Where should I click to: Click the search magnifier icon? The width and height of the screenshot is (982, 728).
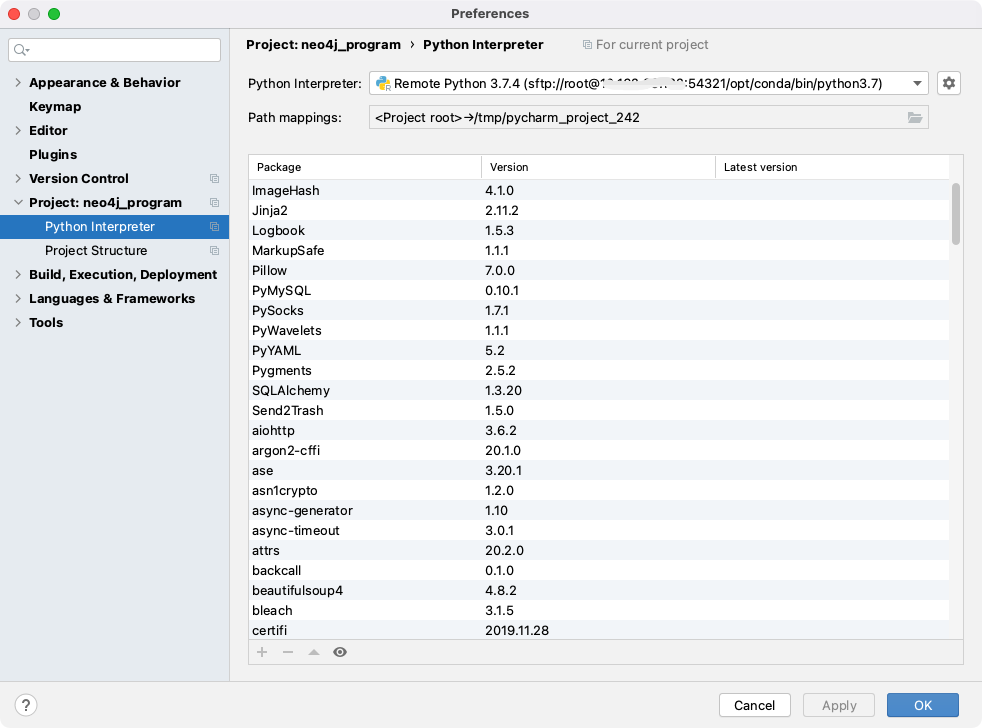coord(21,50)
